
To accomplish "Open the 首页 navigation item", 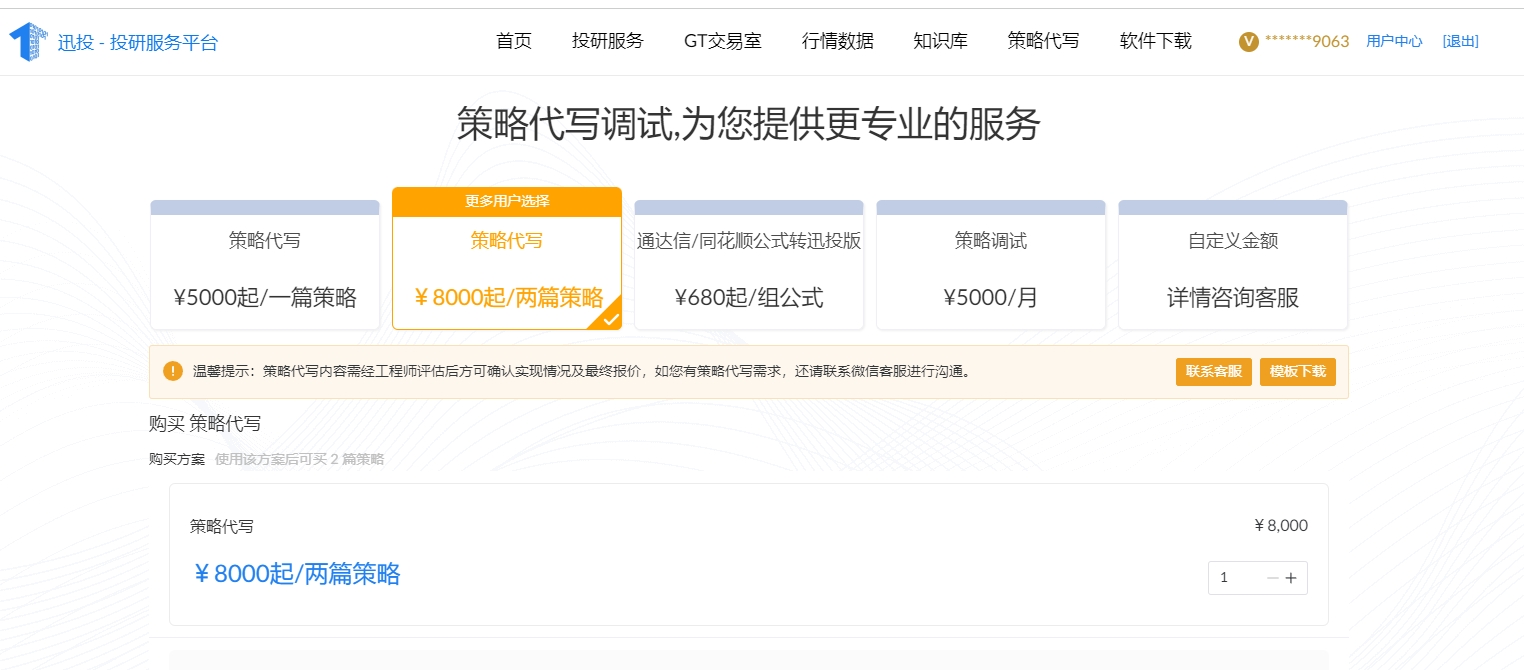I will [514, 41].
